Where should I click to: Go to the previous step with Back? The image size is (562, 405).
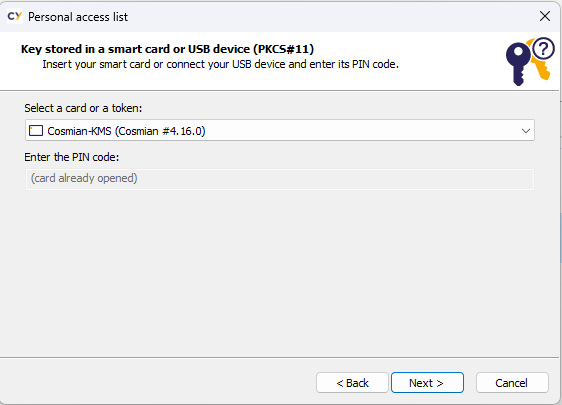[352, 383]
